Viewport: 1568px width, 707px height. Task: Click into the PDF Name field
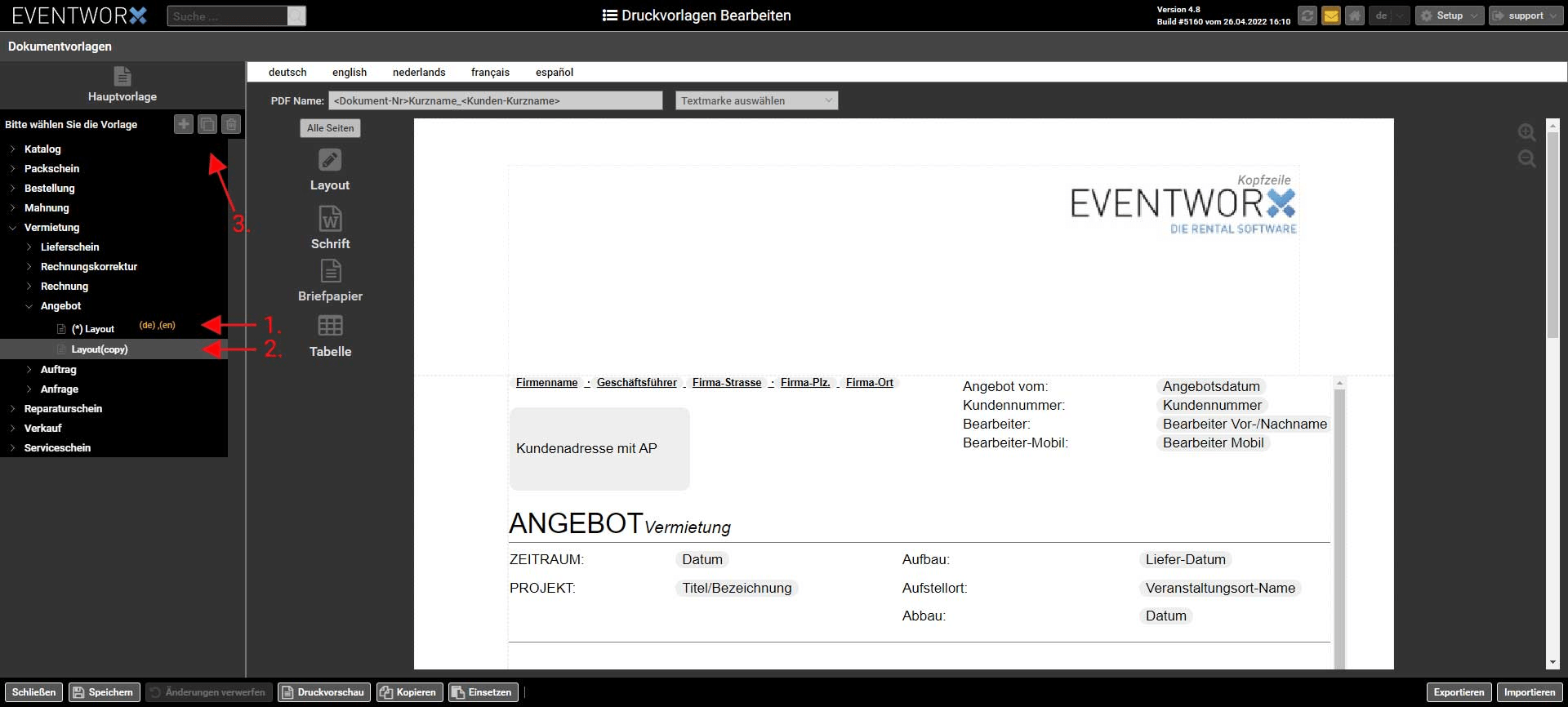point(495,100)
